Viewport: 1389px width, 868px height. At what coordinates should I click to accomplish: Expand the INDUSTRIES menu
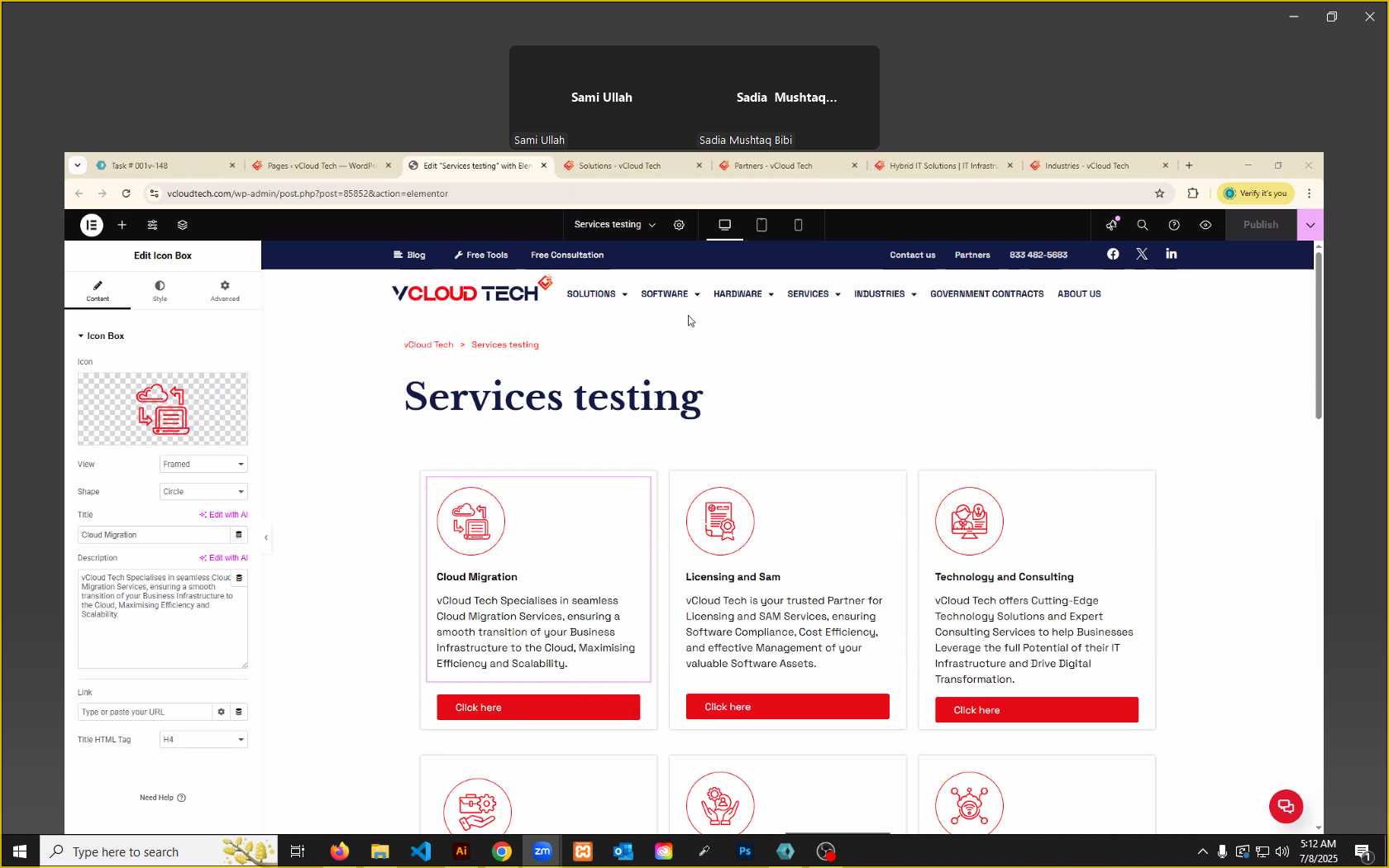tap(885, 294)
